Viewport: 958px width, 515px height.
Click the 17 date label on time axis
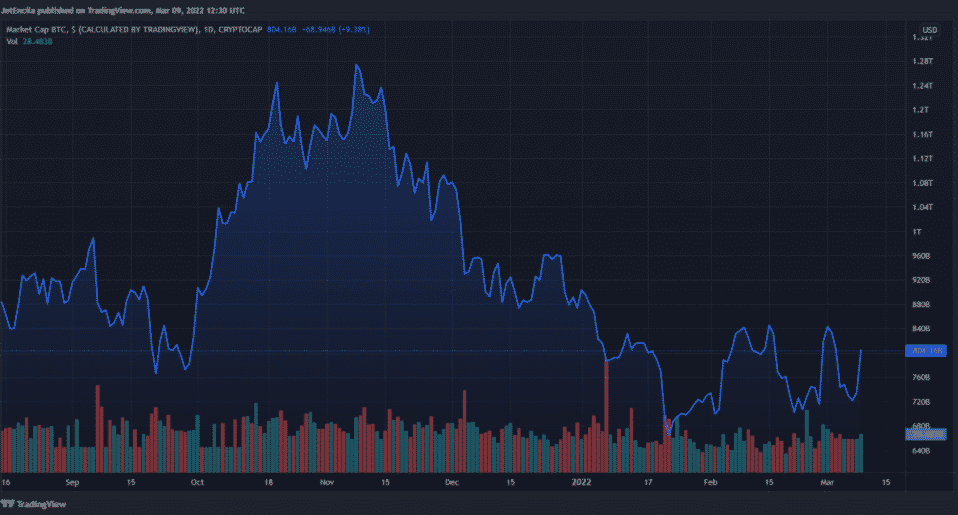pyautogui.click(x=648, y=483)
